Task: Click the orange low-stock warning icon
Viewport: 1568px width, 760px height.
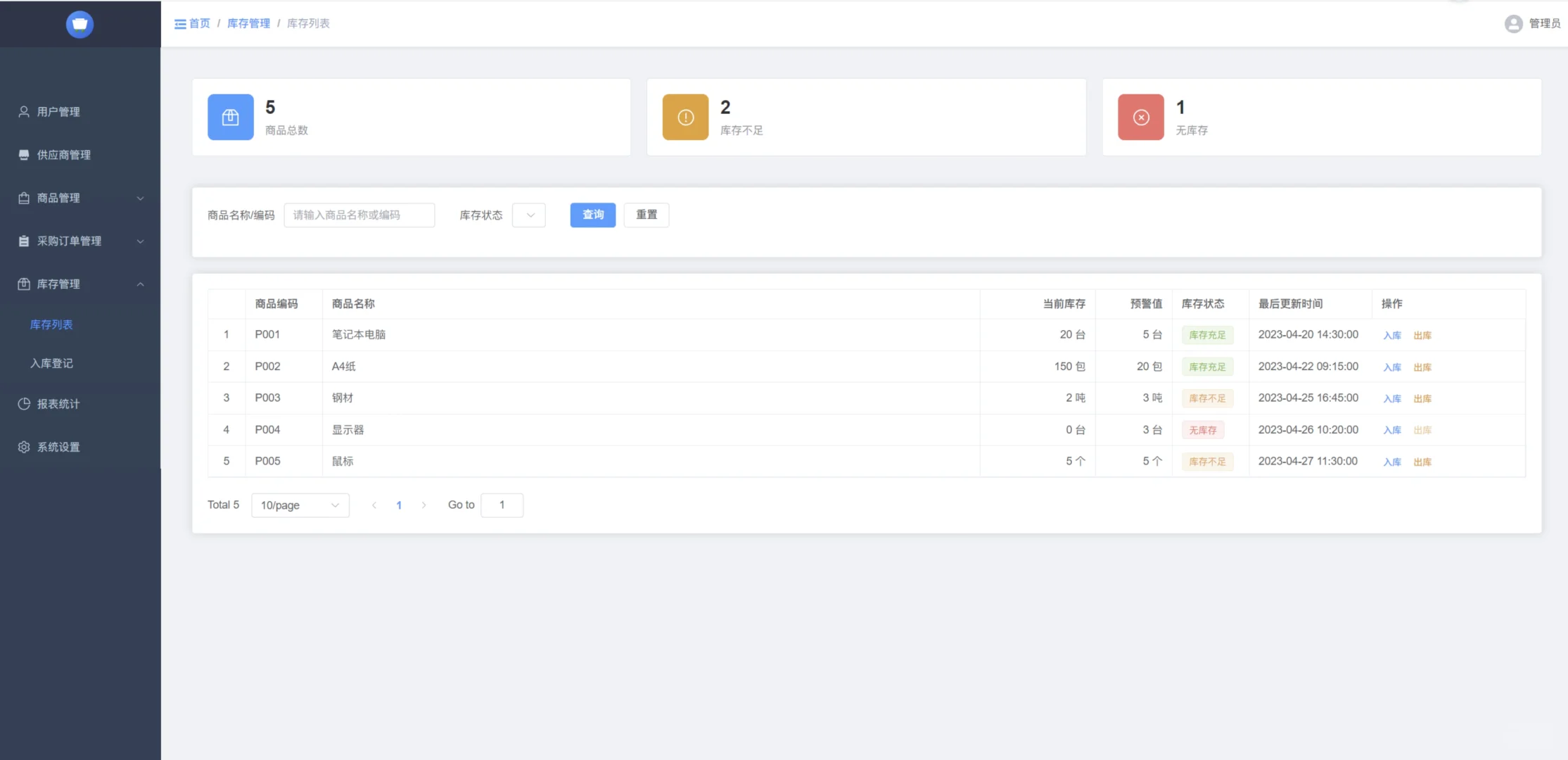Action: (685, 118)
